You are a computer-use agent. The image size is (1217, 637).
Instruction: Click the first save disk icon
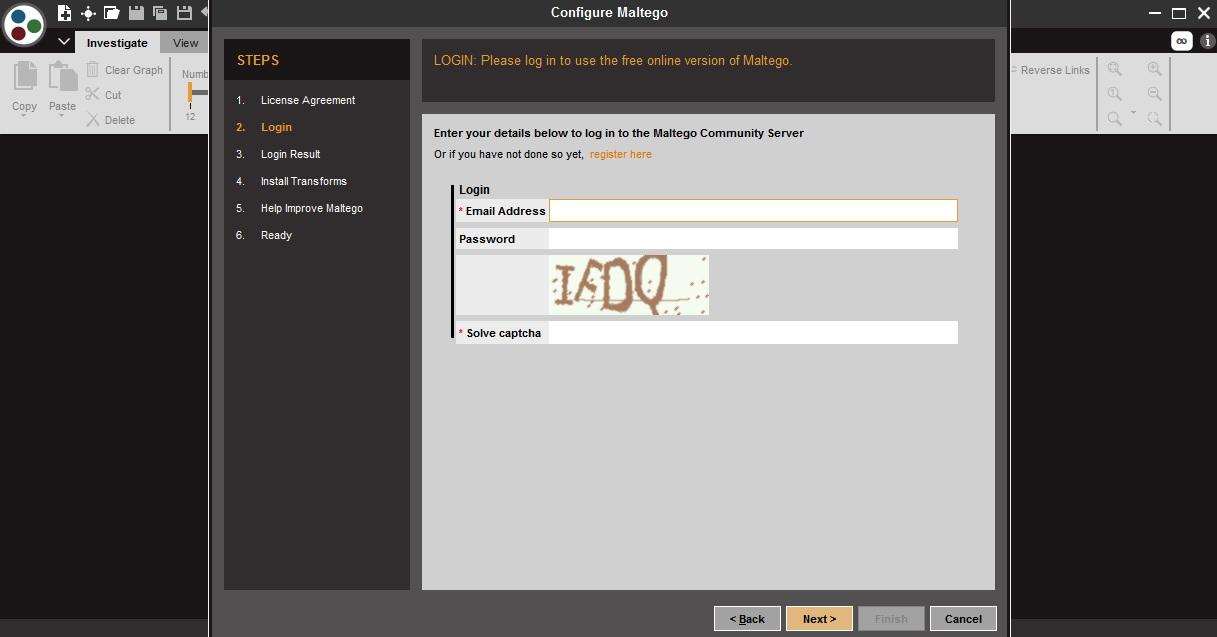tap(136, 13)
